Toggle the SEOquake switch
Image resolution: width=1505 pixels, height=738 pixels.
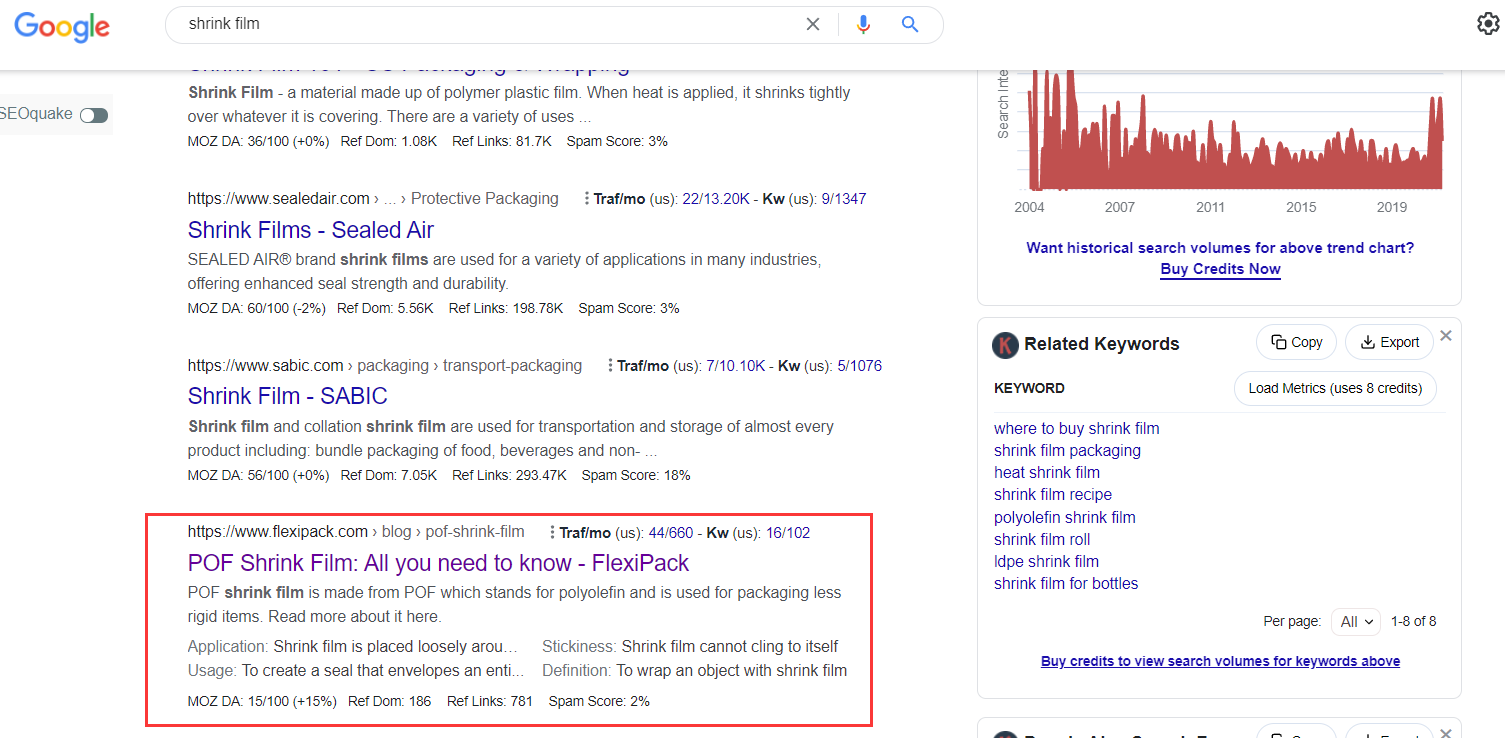(94, 115)
